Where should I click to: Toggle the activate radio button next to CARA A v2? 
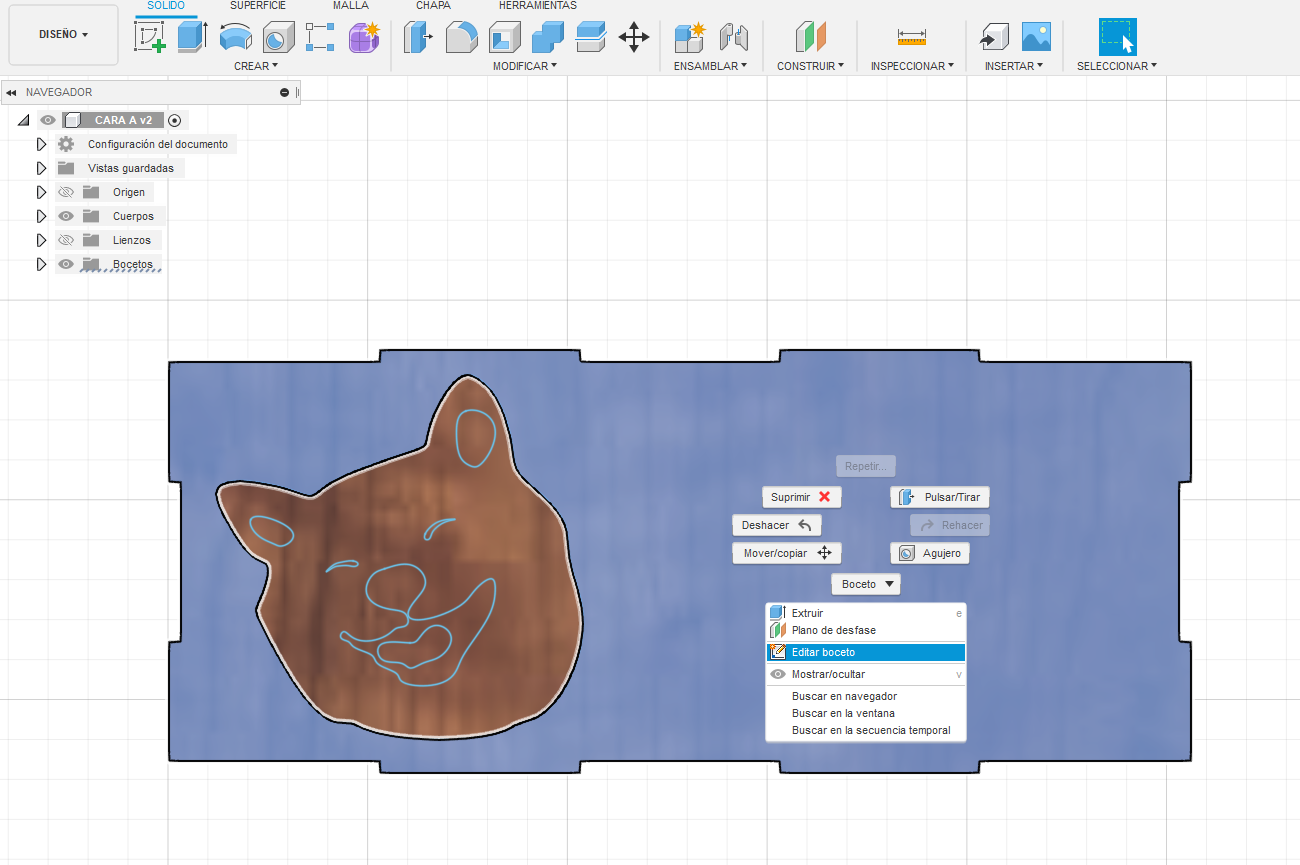click(x=174, y=120)
